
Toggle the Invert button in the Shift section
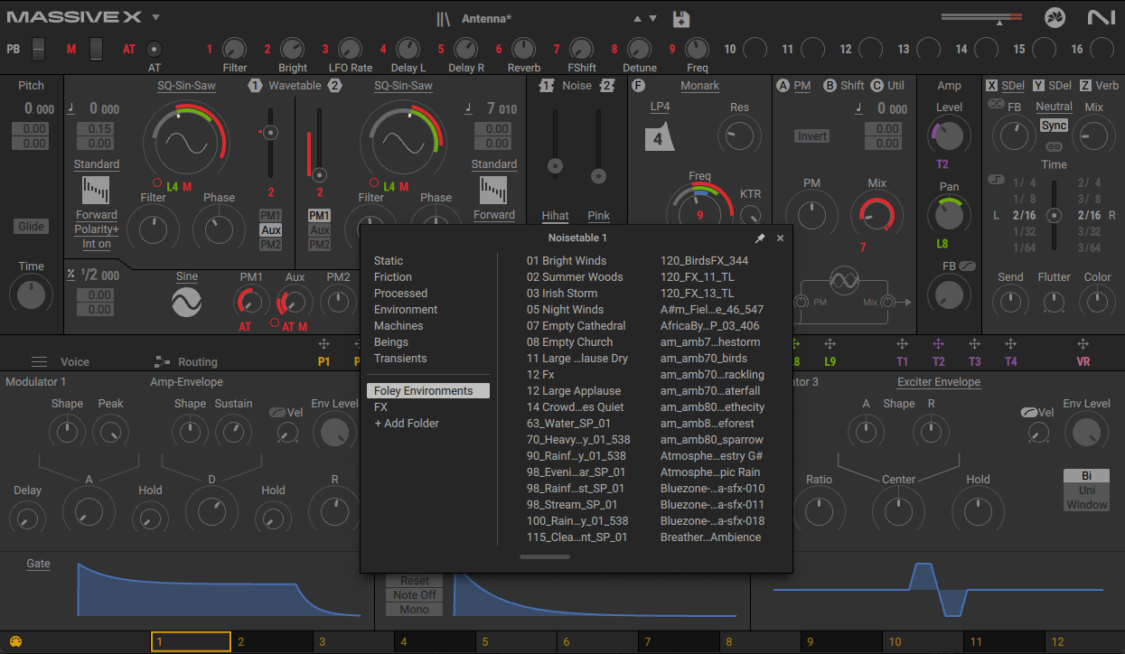tap(811, 136)
